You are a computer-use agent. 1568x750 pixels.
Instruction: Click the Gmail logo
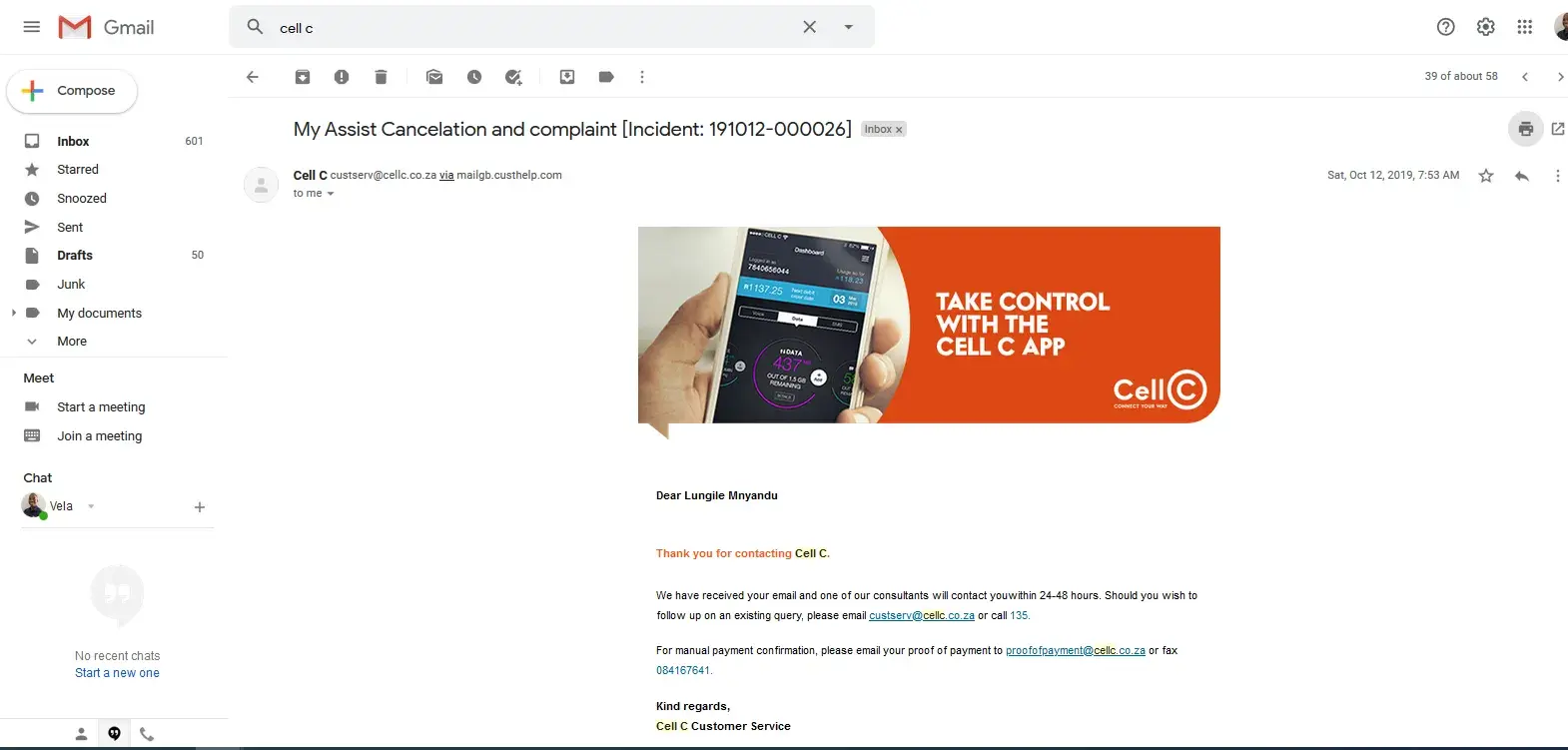coord(106,27)
